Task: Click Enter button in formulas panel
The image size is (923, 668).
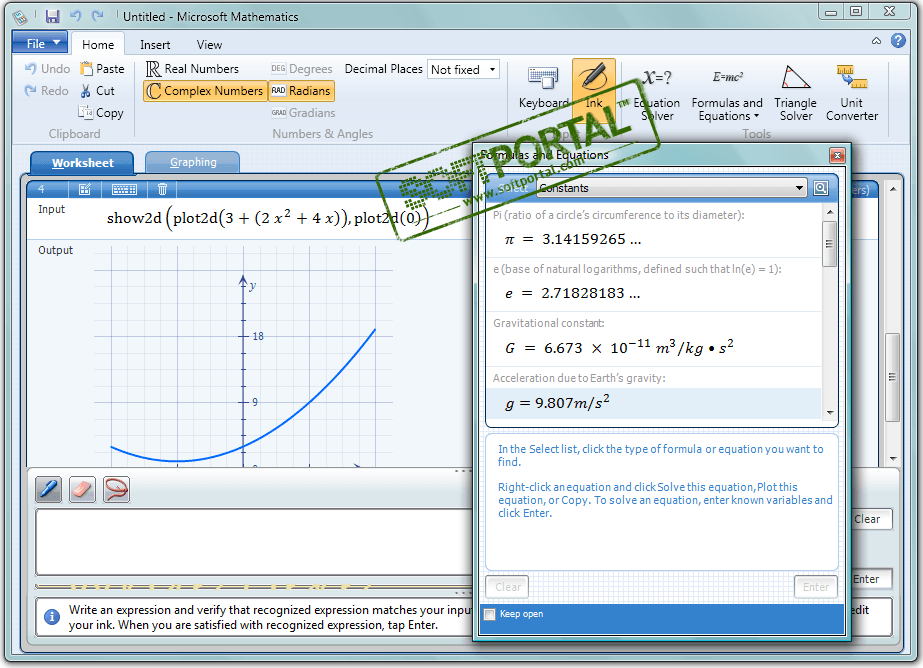Action: (x=815, y=587)
